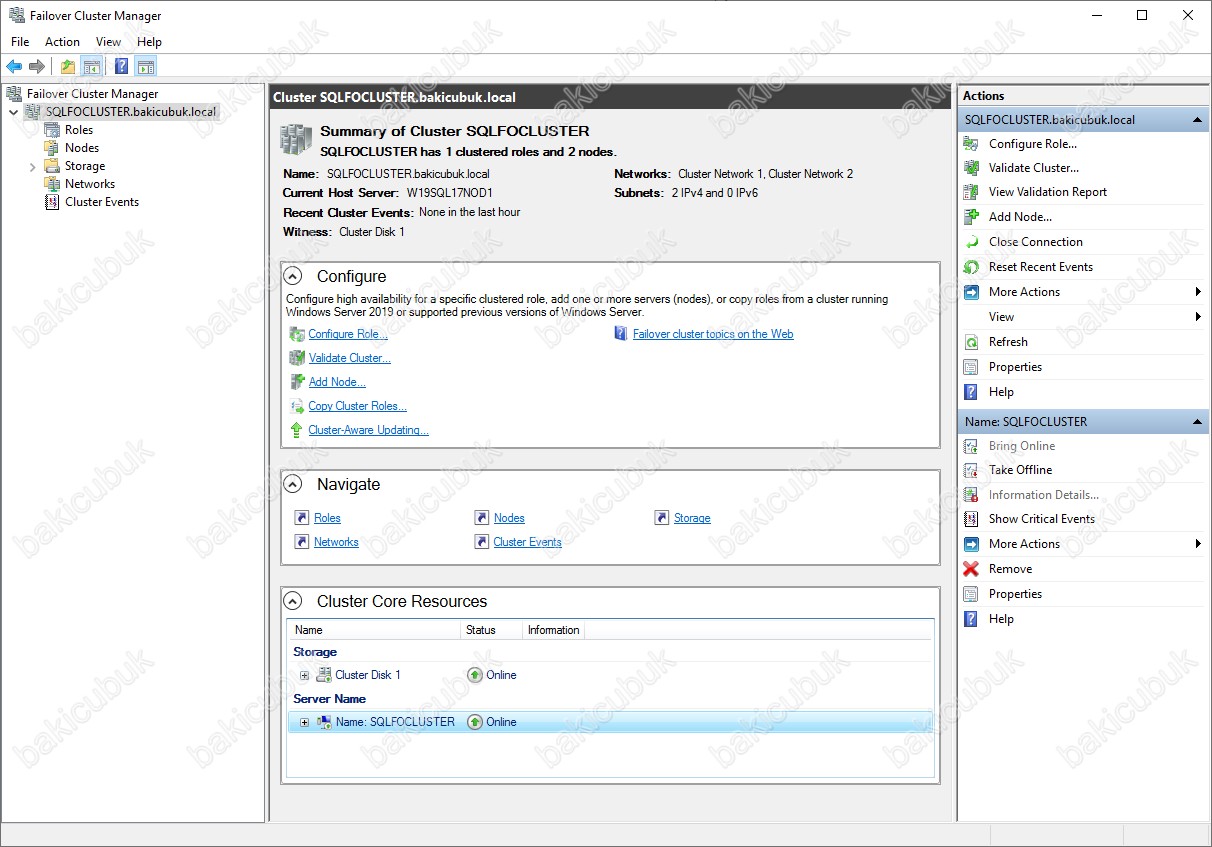This screenshot has height=847, width=1212.
Task: Collapse the Cluster Core Resources section chevron
Action: (293, 601)
